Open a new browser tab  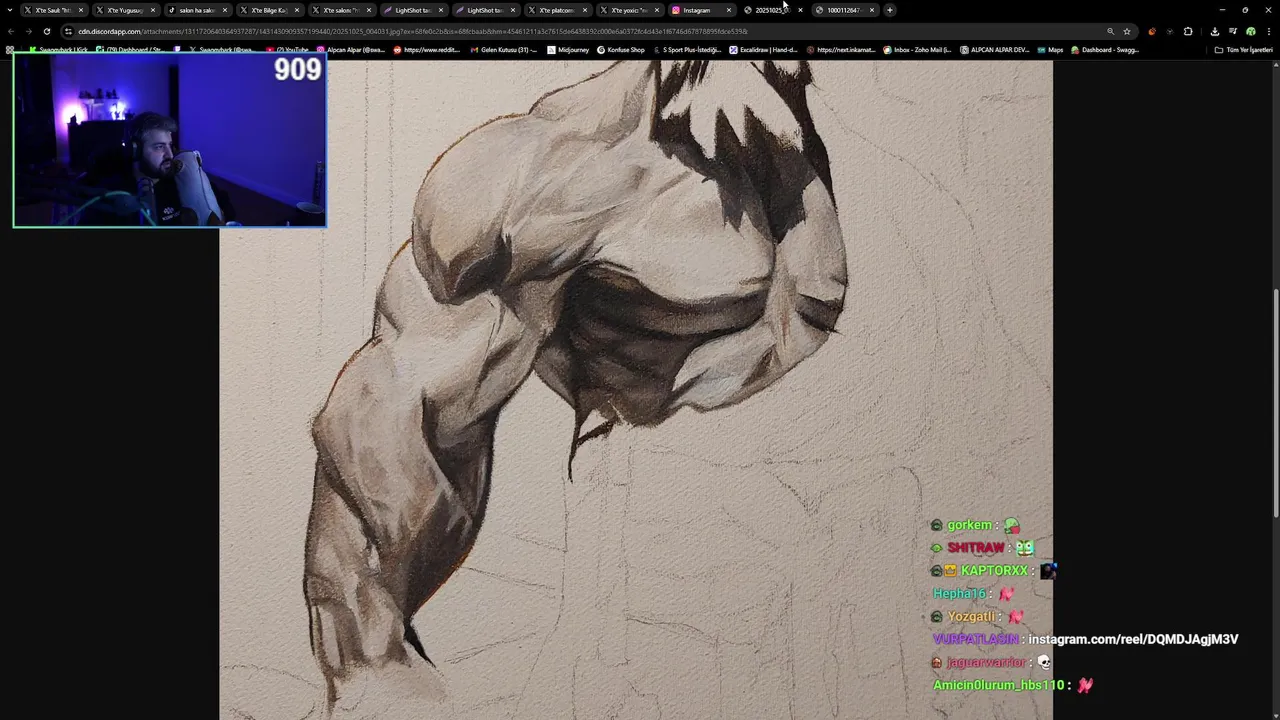(889, 10)
